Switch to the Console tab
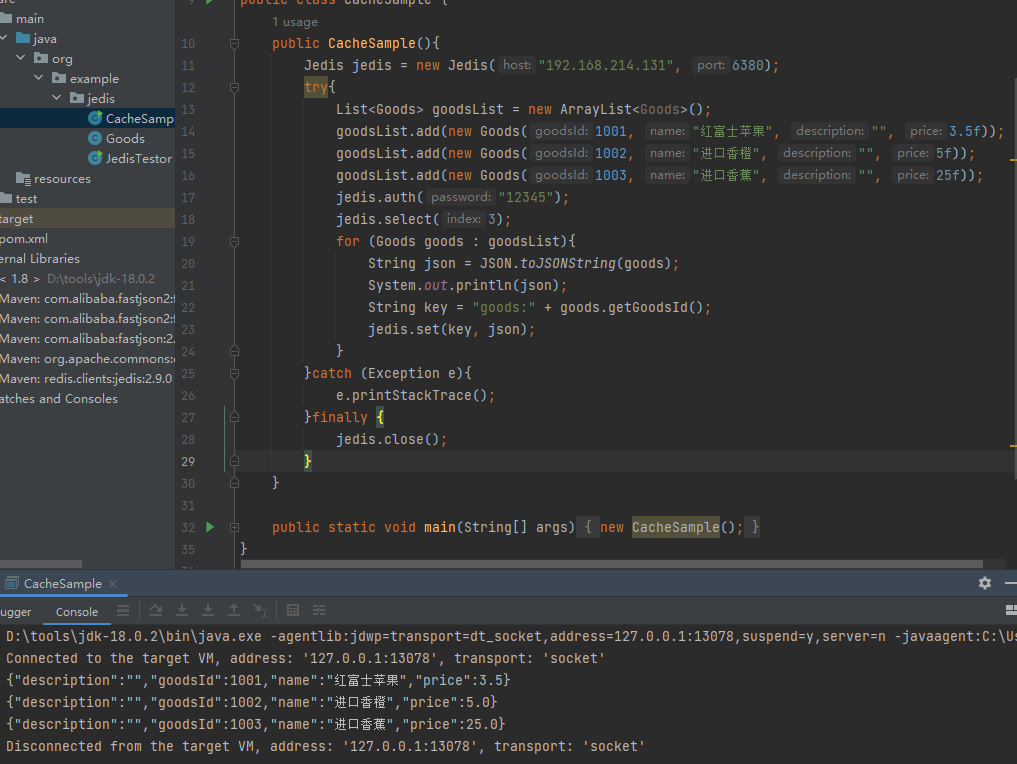Image resolution: width=1017 pixels, height=764 pixels. [x=77, y=612]
